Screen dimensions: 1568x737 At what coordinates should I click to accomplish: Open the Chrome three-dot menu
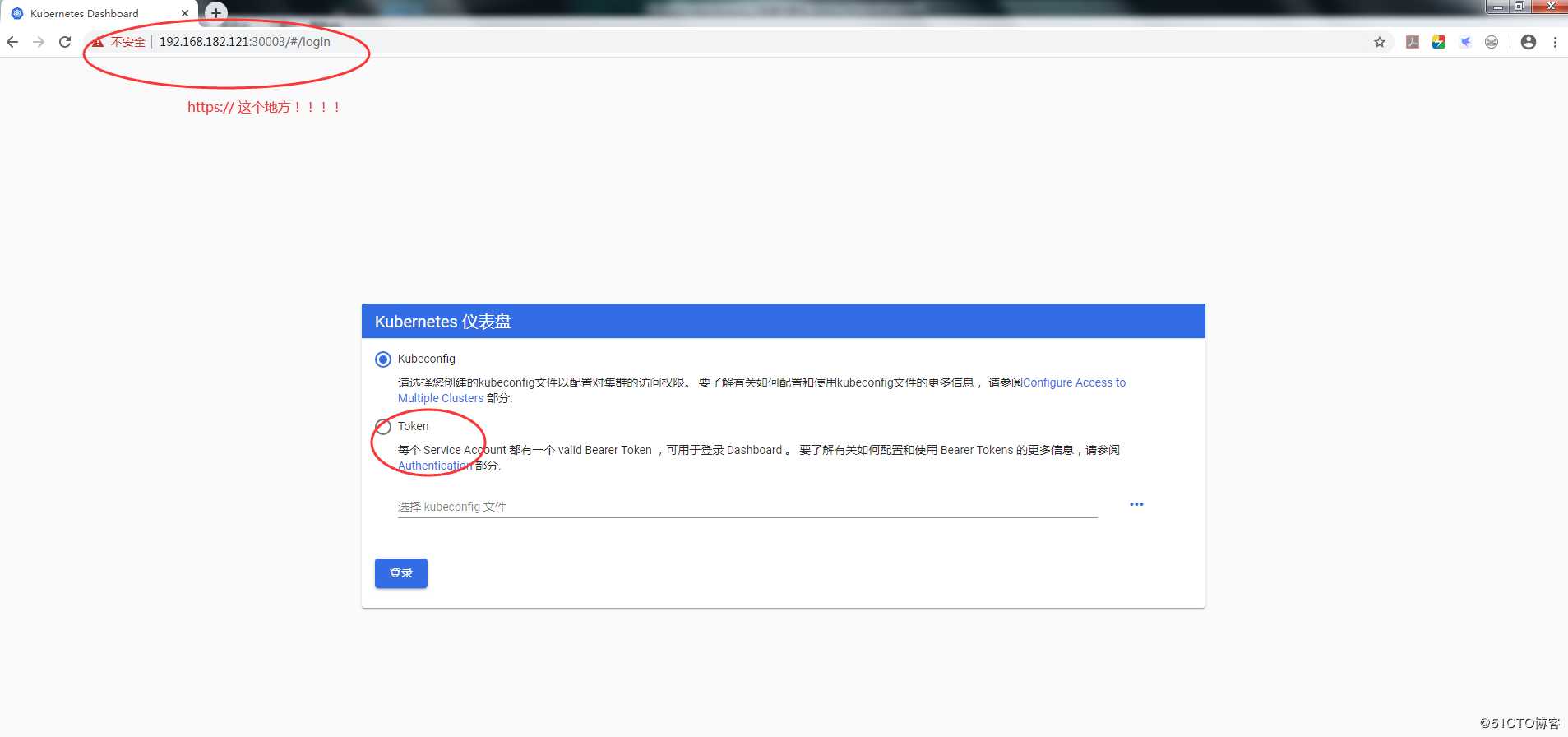click(1555, 42)
